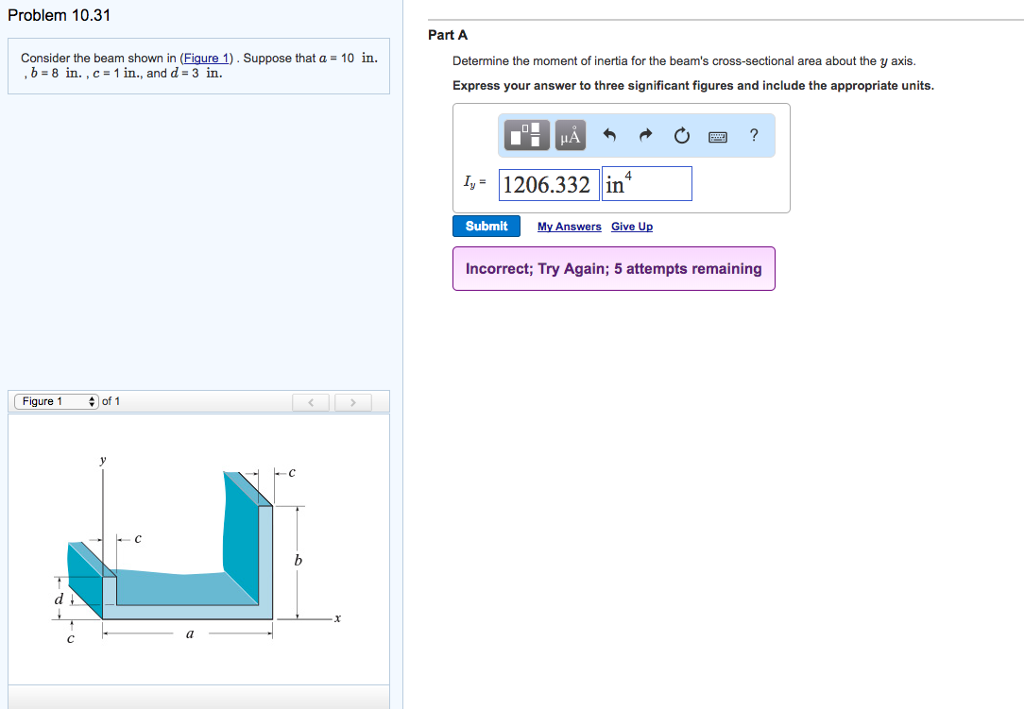1024x709 pixels.
Task: Open the keyboard shortcuts icon
Action: (717, 135)
